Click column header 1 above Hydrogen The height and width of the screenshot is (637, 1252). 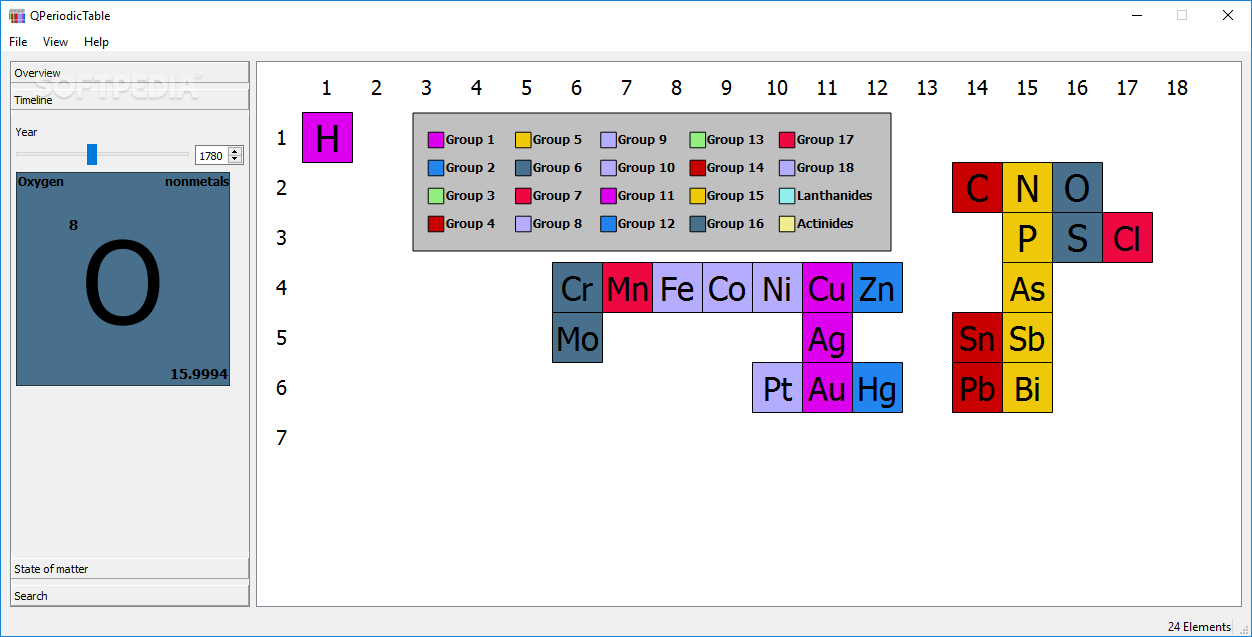pyautogui.click(x=327, y=88)
